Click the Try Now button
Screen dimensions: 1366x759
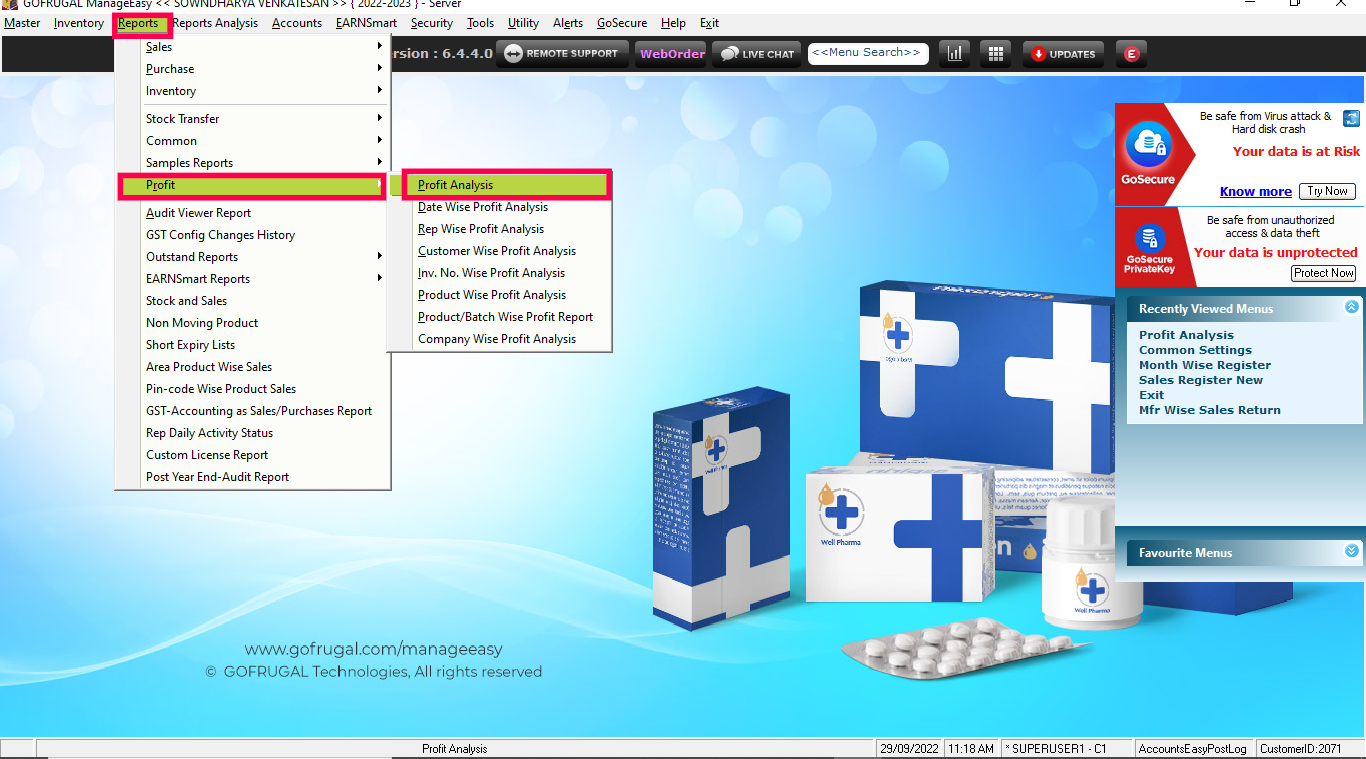tap(1328, 191)
